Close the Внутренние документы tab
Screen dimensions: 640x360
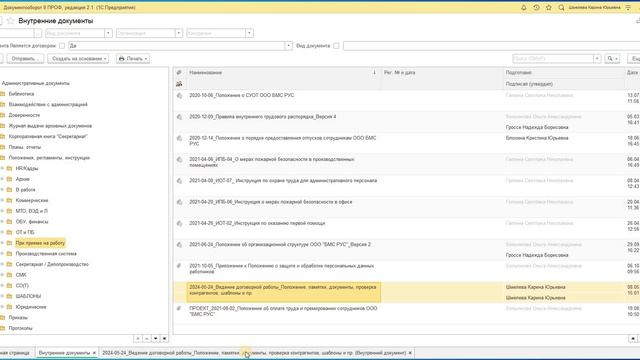(x=94, y=353)
